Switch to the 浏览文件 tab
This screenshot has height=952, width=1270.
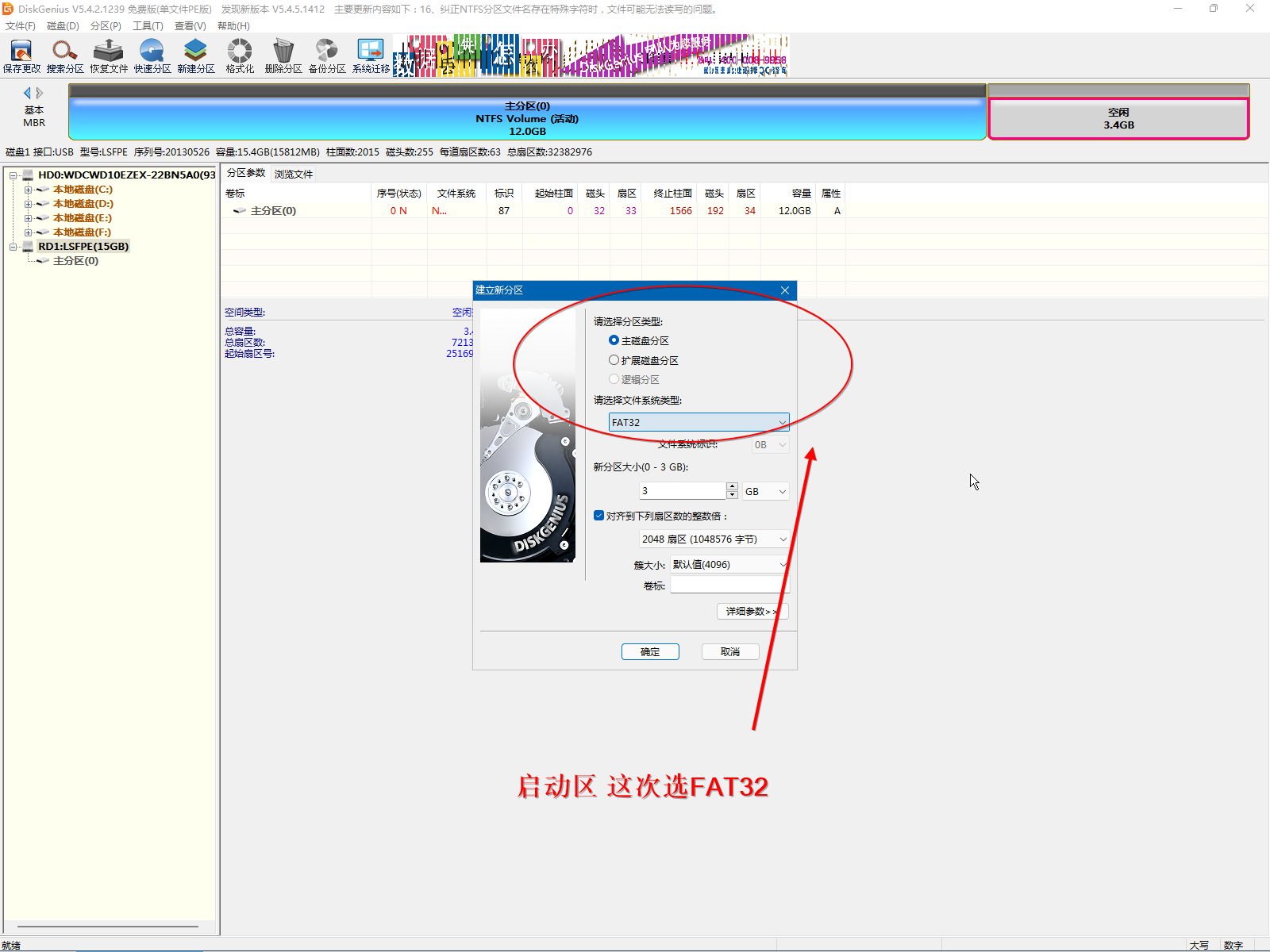click(x=294, y=174)
